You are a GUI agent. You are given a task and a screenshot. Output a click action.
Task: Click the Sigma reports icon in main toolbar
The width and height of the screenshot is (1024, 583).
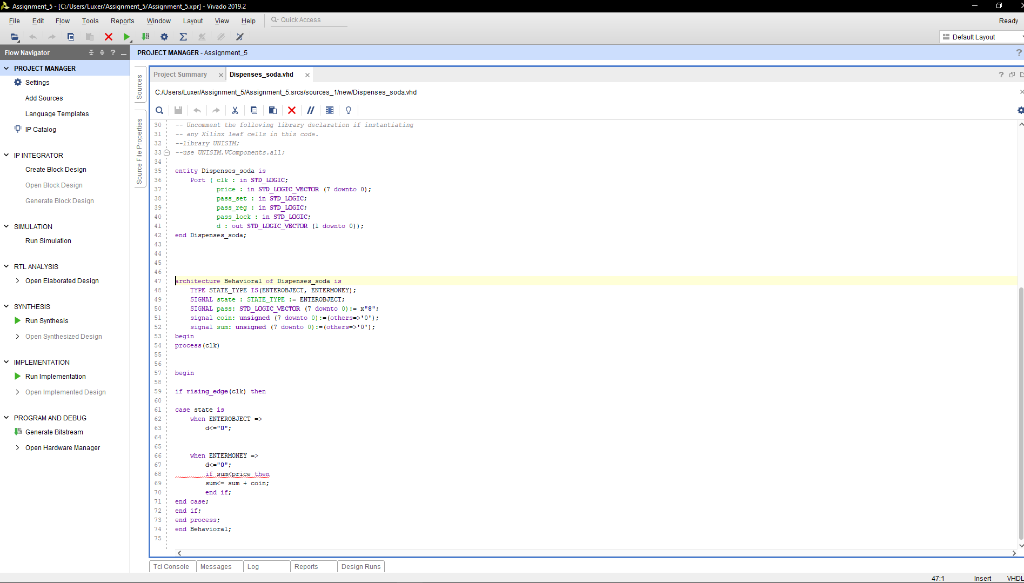point(183,36)
